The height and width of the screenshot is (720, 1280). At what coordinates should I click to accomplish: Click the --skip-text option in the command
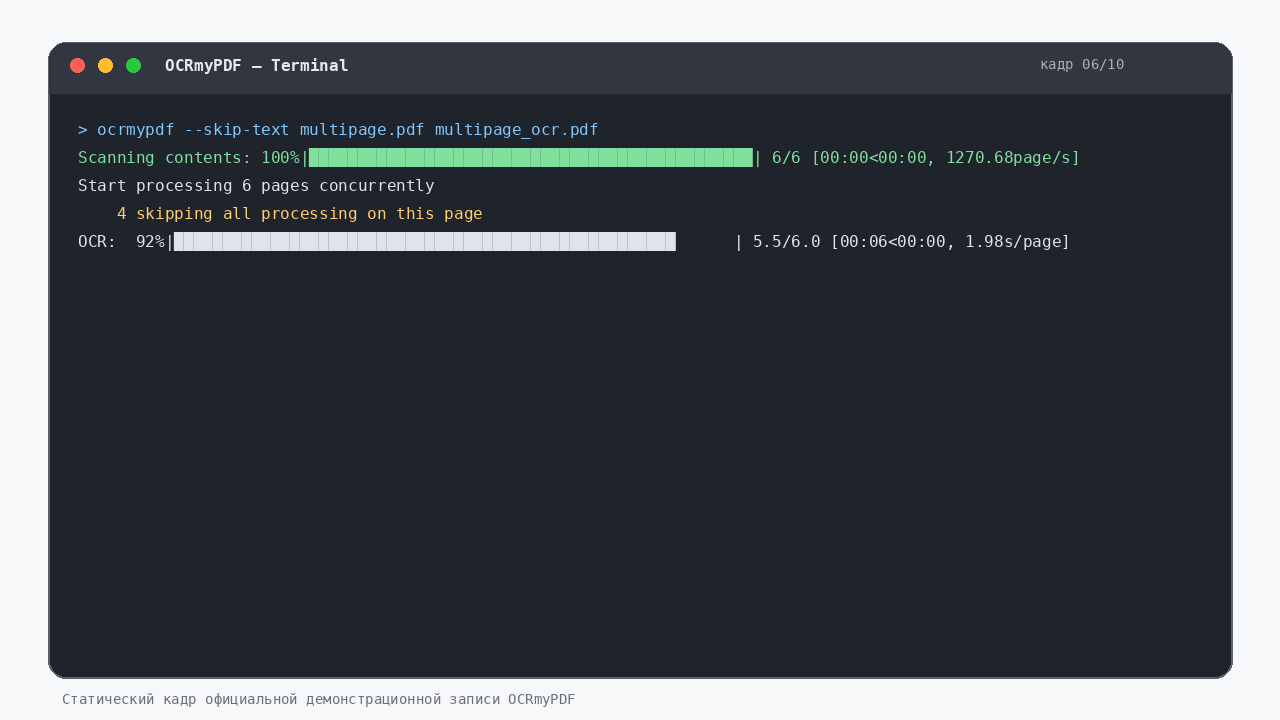[237, 130]
